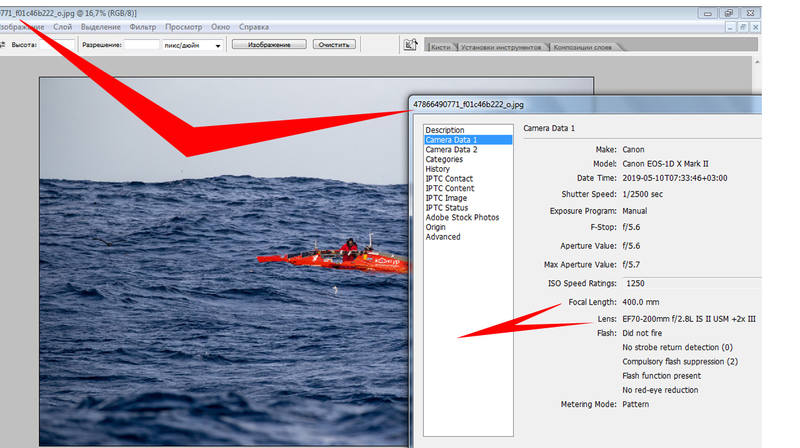The height and width of the screenshot is (448, 800).
Task: Switch to the Композиции слоев tab
Action: click(x=583, y=47)
